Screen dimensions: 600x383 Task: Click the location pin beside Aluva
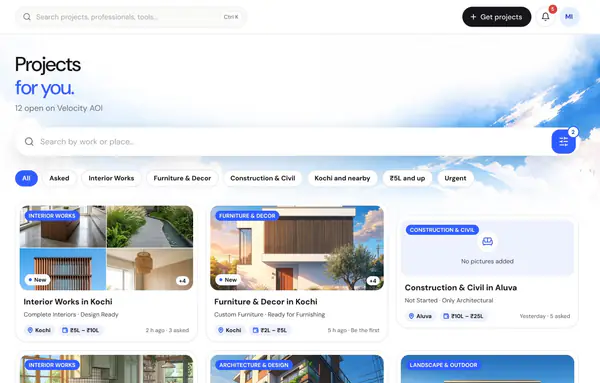[x=411, y=316]
